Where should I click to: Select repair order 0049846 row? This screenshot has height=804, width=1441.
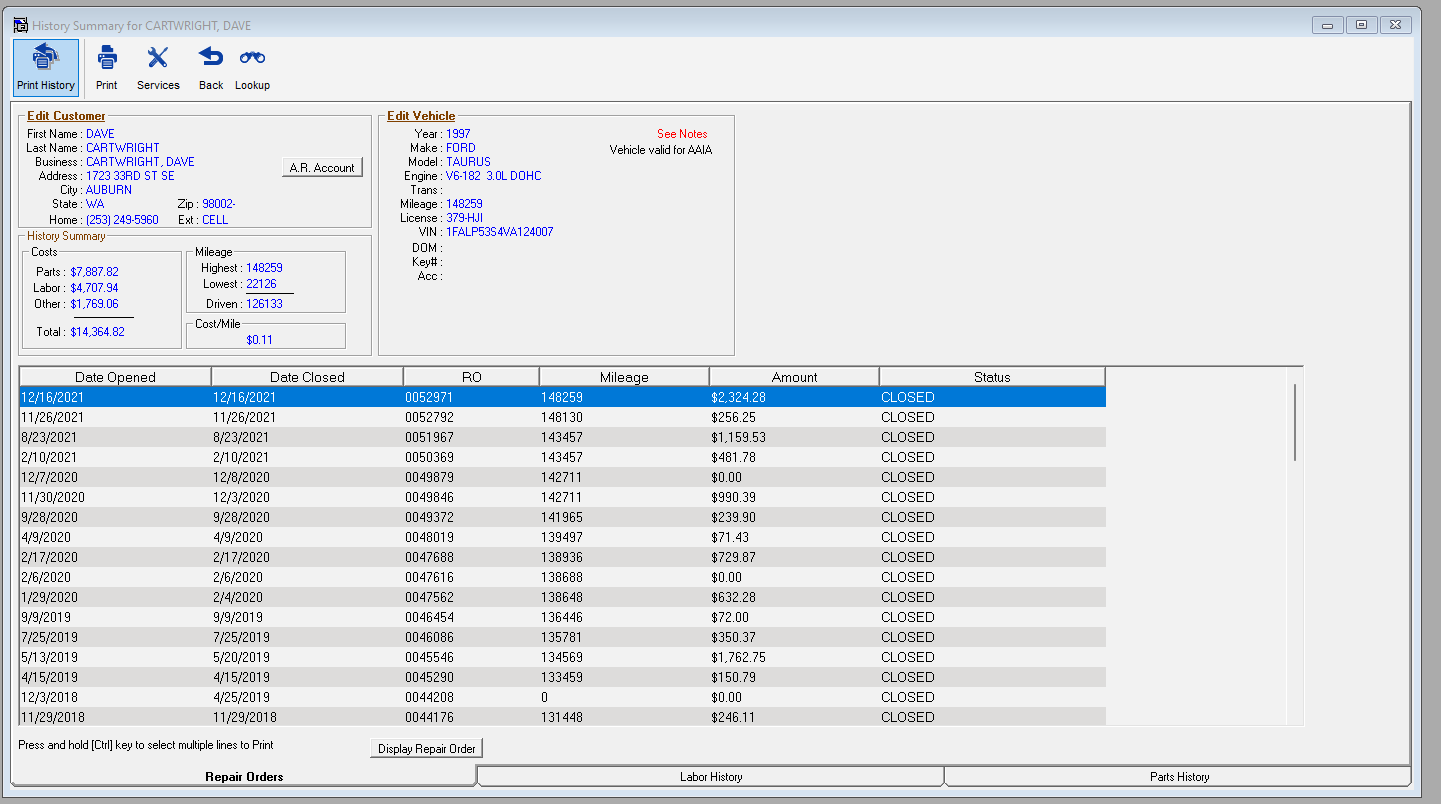(563, 497)
